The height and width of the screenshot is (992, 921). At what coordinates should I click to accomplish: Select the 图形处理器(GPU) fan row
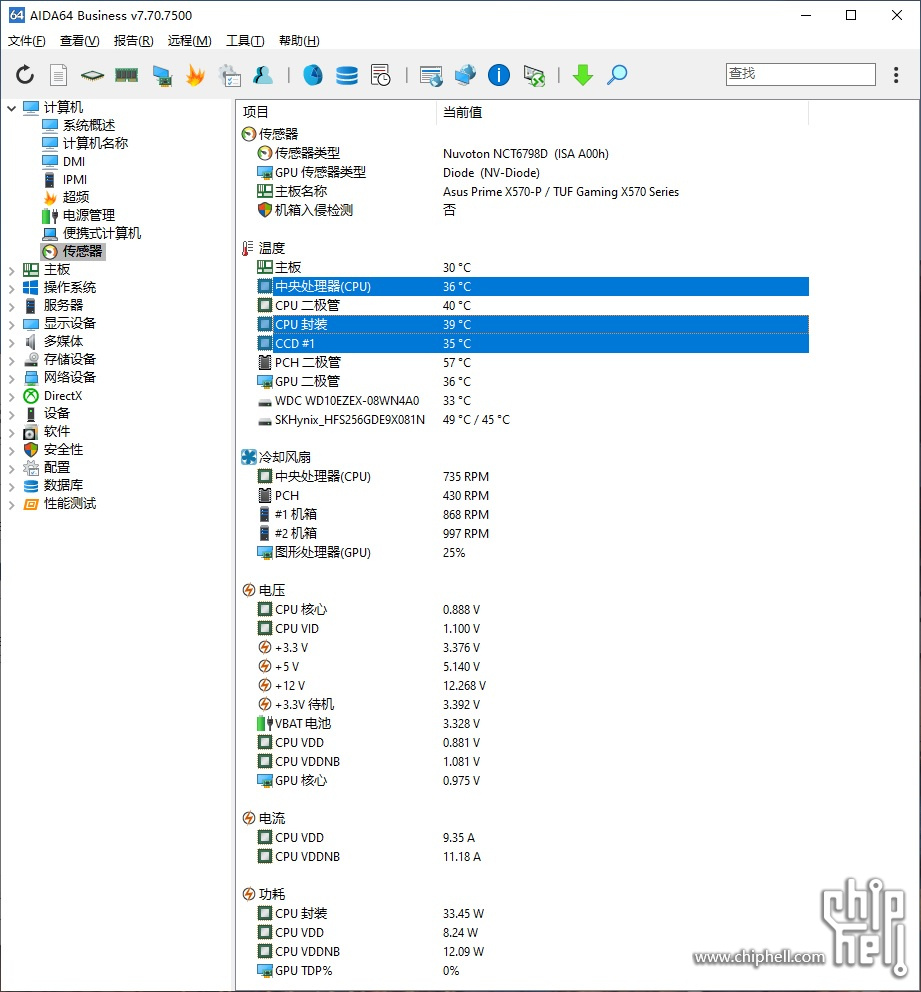(532, 552)
